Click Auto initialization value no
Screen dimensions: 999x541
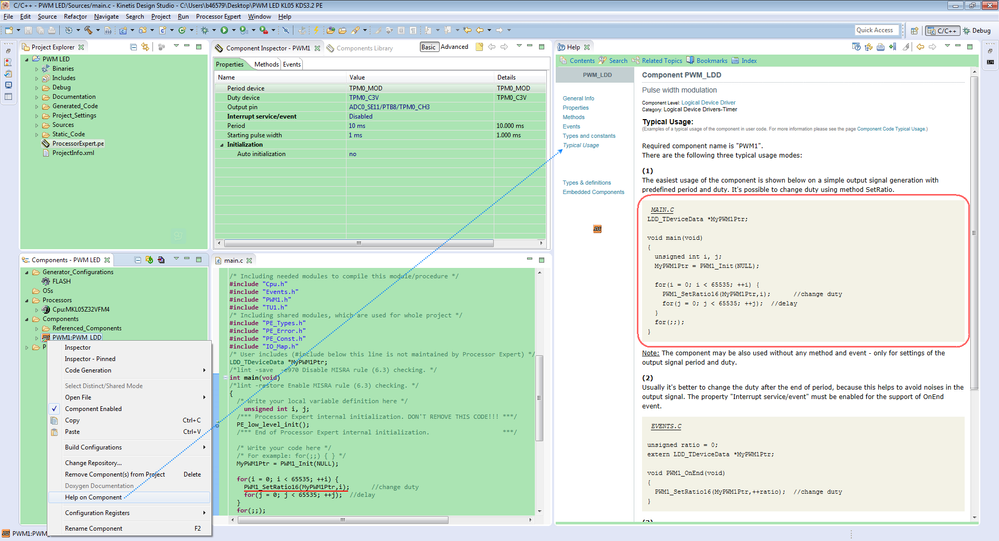tap(420, 154)
